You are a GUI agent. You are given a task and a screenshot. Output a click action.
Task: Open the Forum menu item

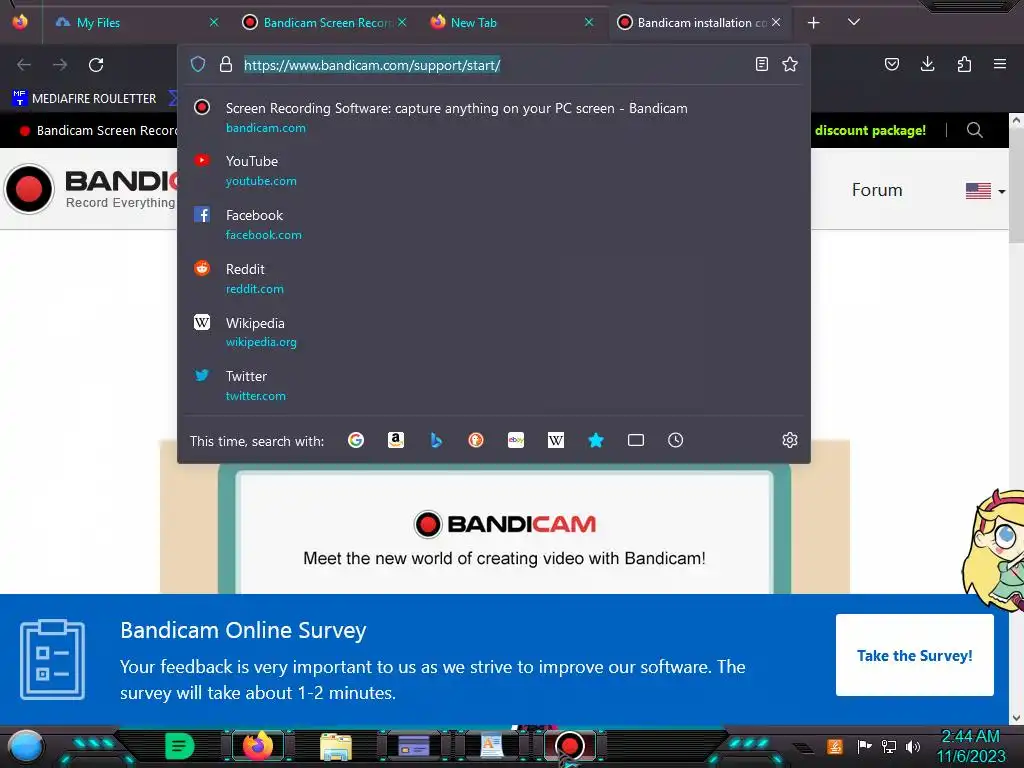click(877, 190)
